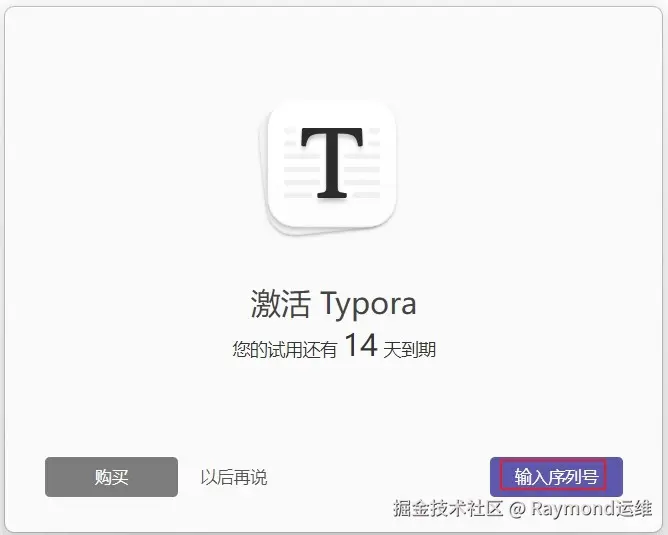Image resolution: width=668 pixels, height=535 pixels.
Task: Click the @ Raymond运维 watermark
Action: point(580,509)
